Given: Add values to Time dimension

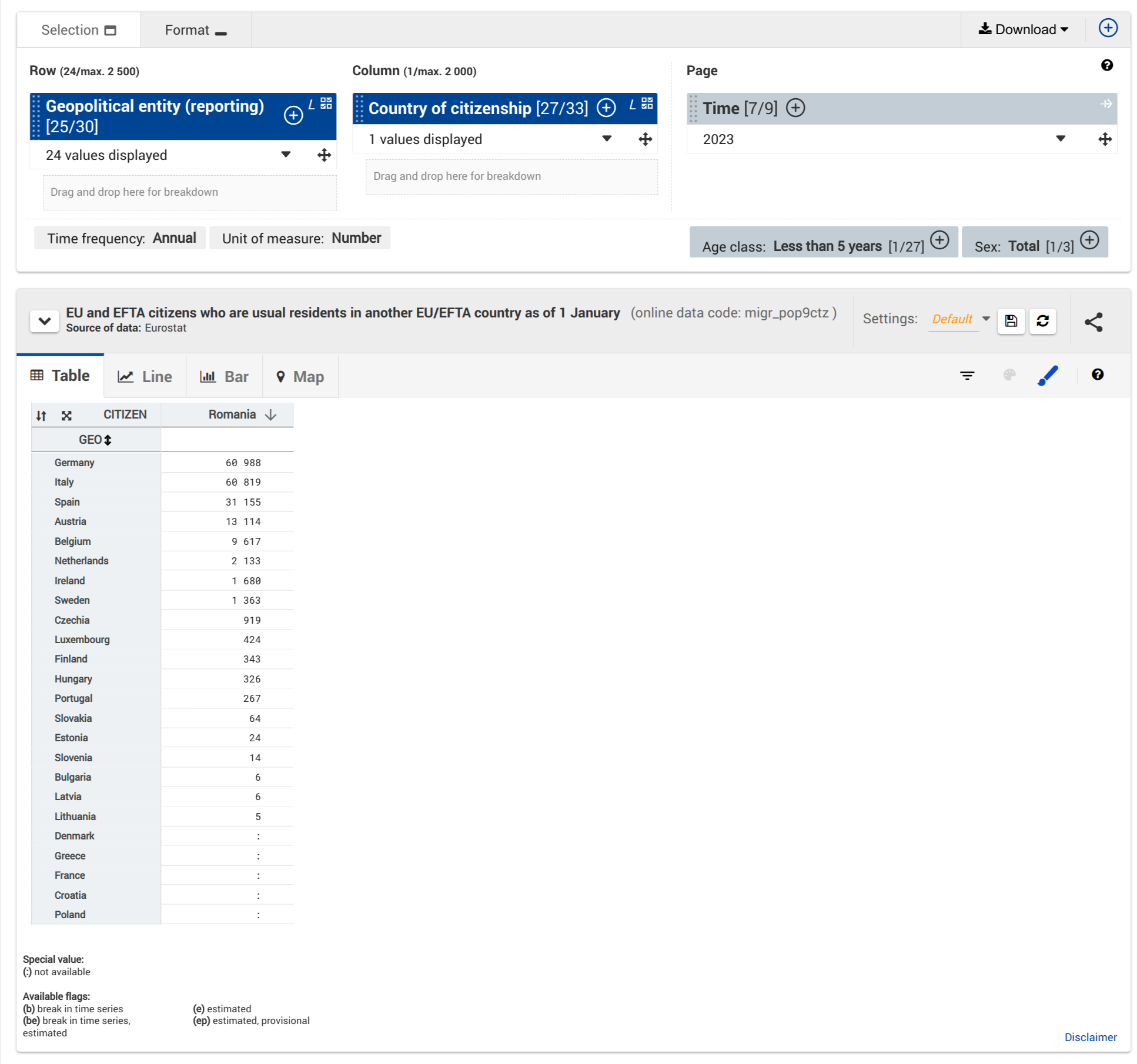Looking at the screenshot, I should pos(795,108).
